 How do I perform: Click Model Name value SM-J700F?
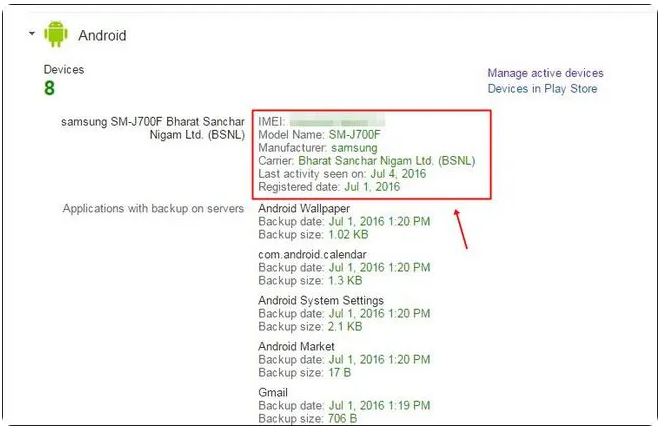pos(354,135)
